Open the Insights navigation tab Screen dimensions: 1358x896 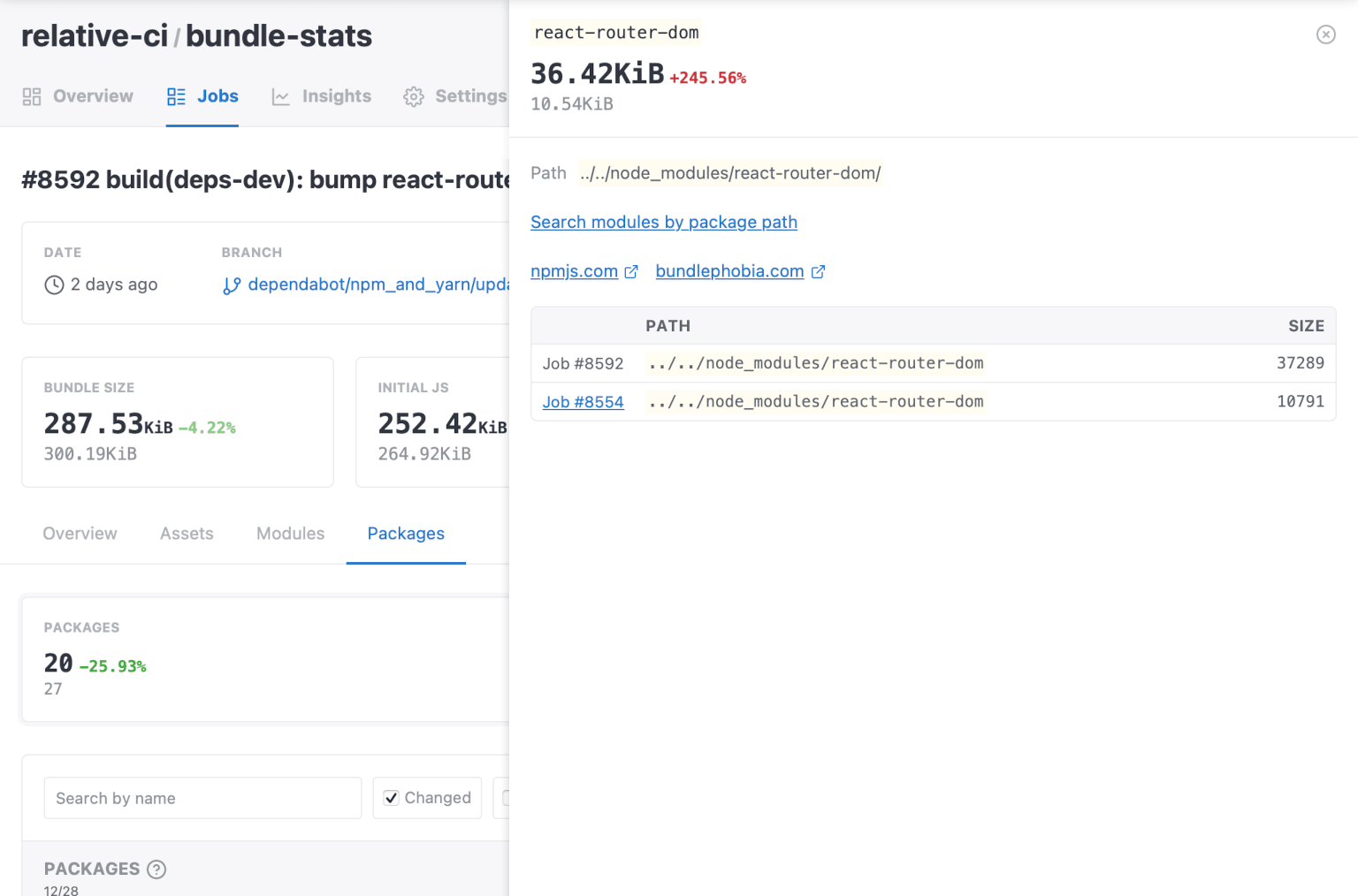pos(321,96)
